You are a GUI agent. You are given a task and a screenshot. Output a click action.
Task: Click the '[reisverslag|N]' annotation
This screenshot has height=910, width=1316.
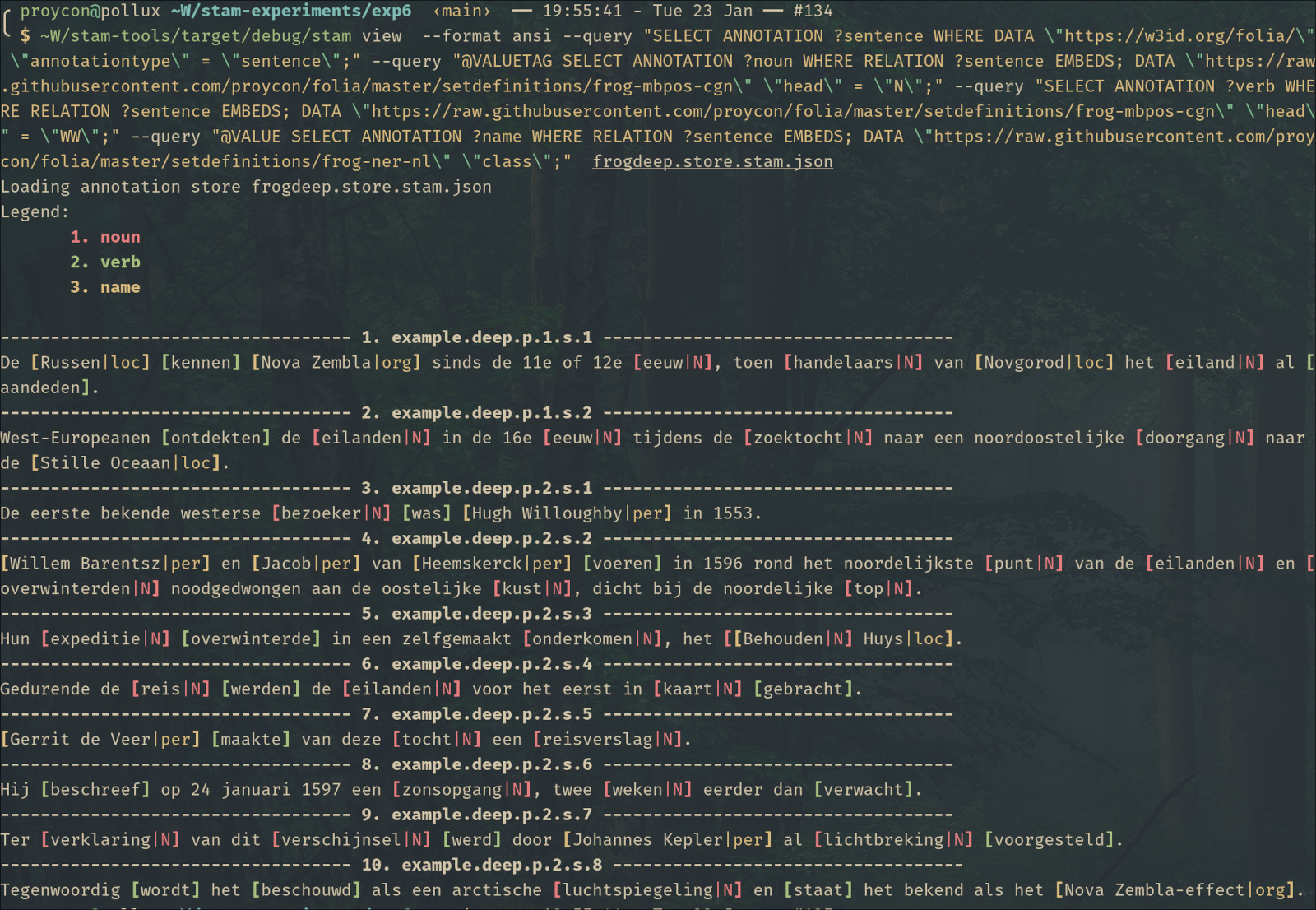point(608,739)
